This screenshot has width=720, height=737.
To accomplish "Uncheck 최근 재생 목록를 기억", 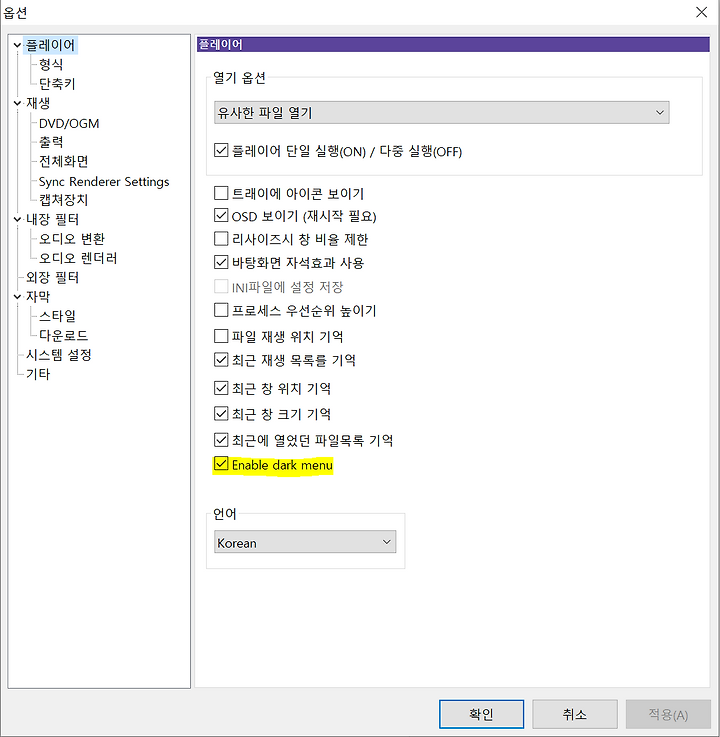I will [221, 360].
